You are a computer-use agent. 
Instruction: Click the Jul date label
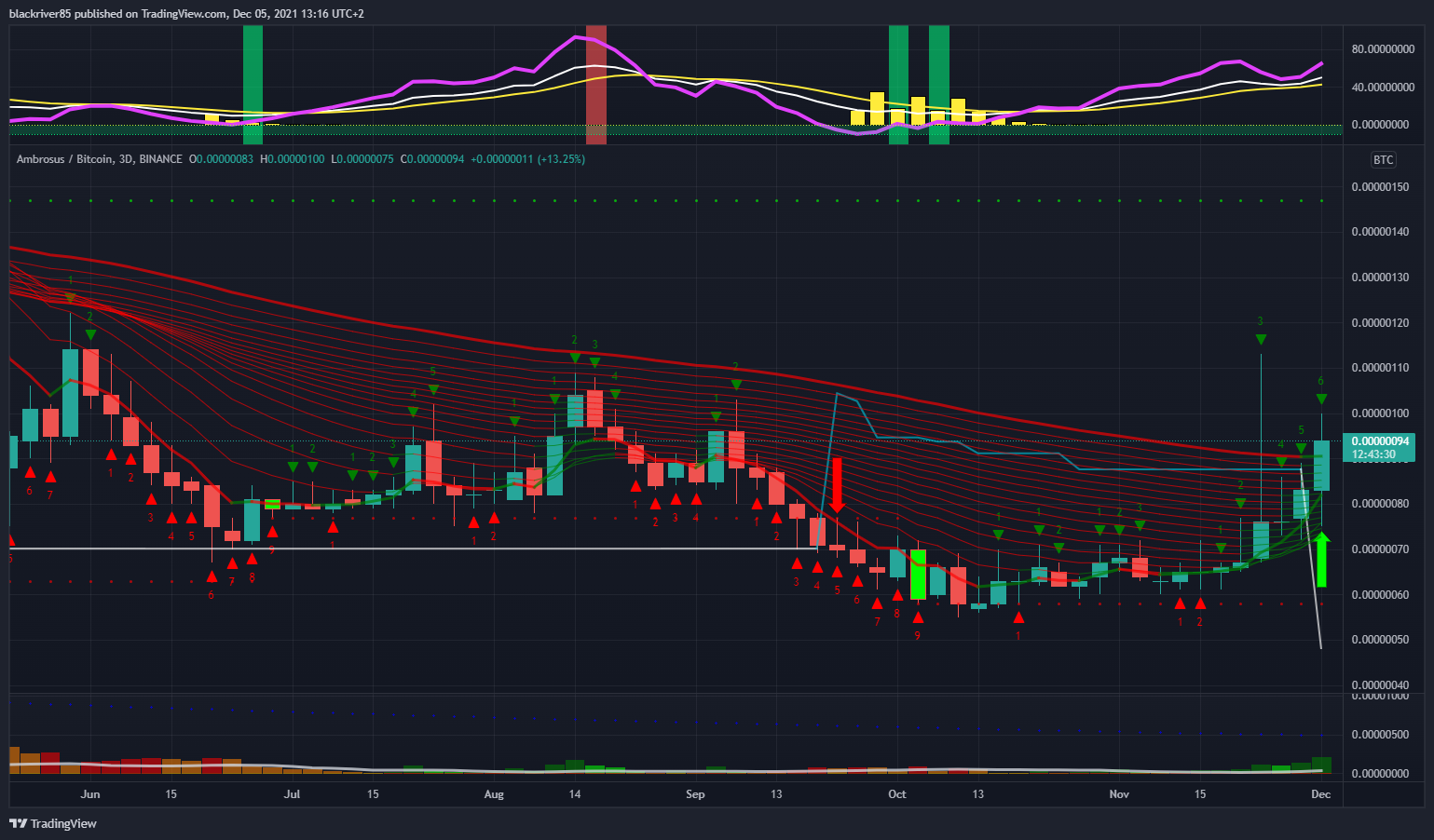coord(292,794)
